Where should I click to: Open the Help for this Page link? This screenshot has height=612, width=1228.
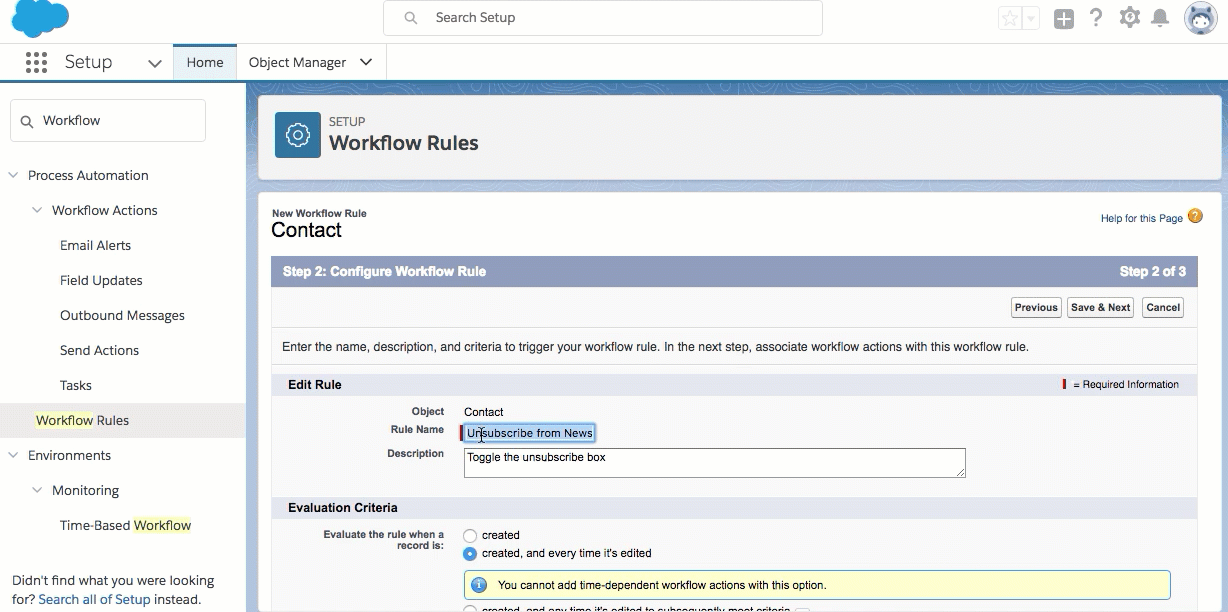[x=1141, y=218]
